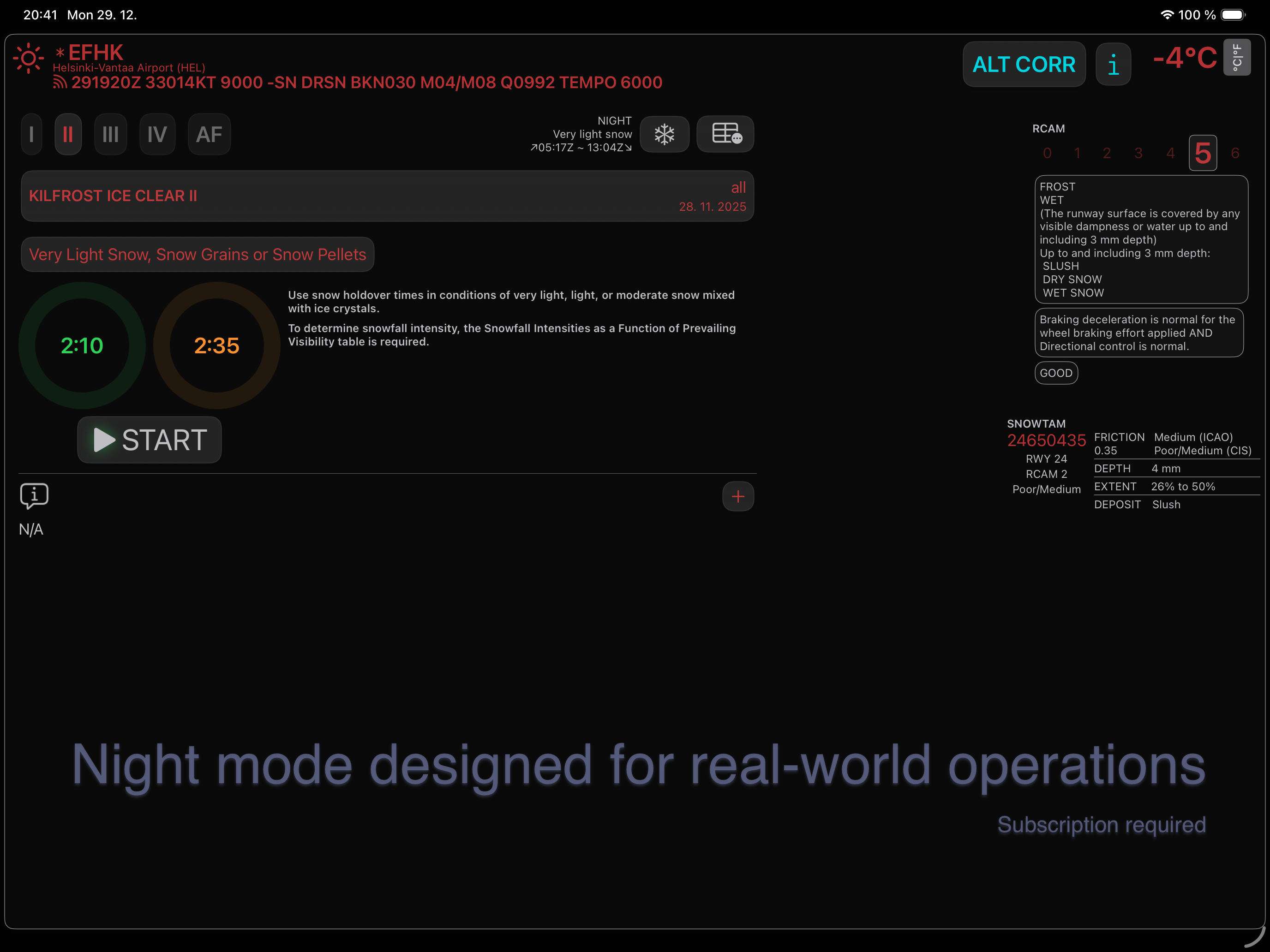Toggle the °C/°F unit switch

pyautogui.click(x=1237, y=57)
